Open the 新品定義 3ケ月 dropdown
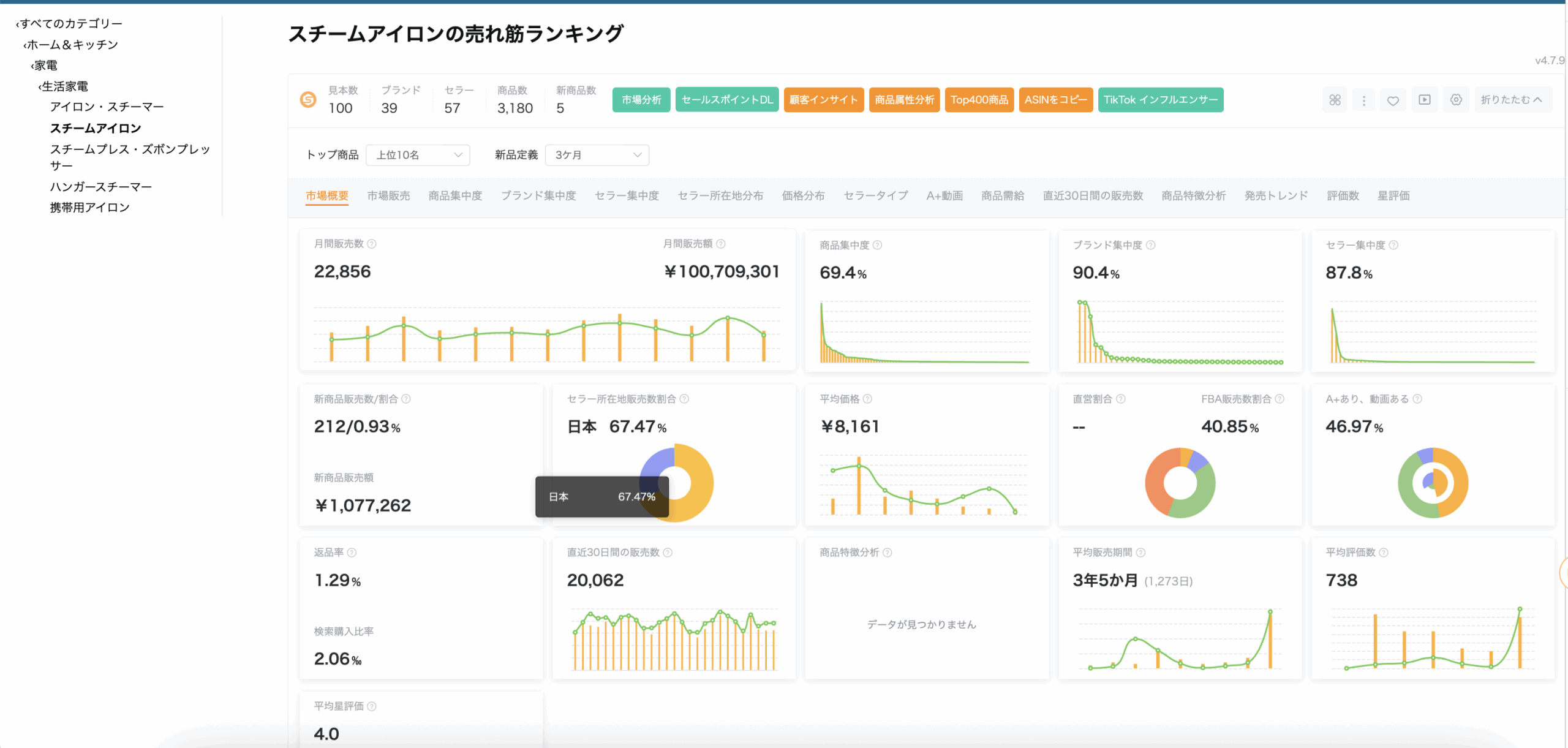 pyautogui.click(x=597, y=155)
